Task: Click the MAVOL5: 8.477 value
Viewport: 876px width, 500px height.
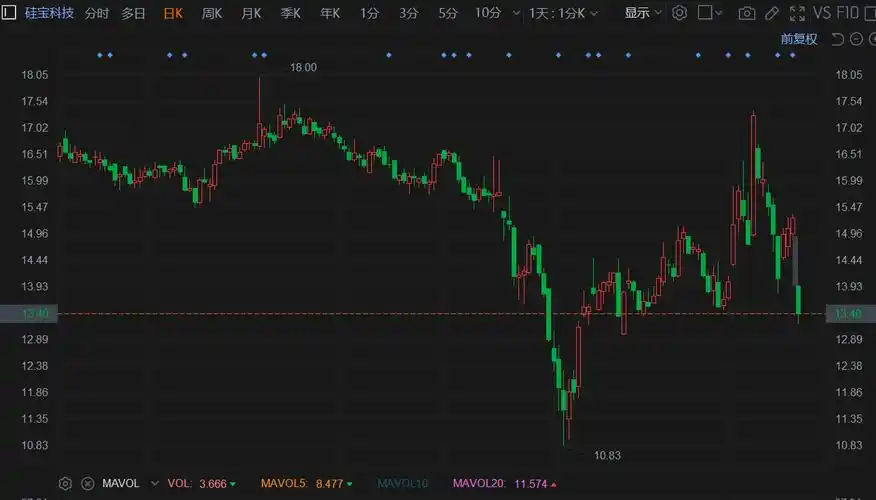Action: pyautogui.click(x=307, y=484)
